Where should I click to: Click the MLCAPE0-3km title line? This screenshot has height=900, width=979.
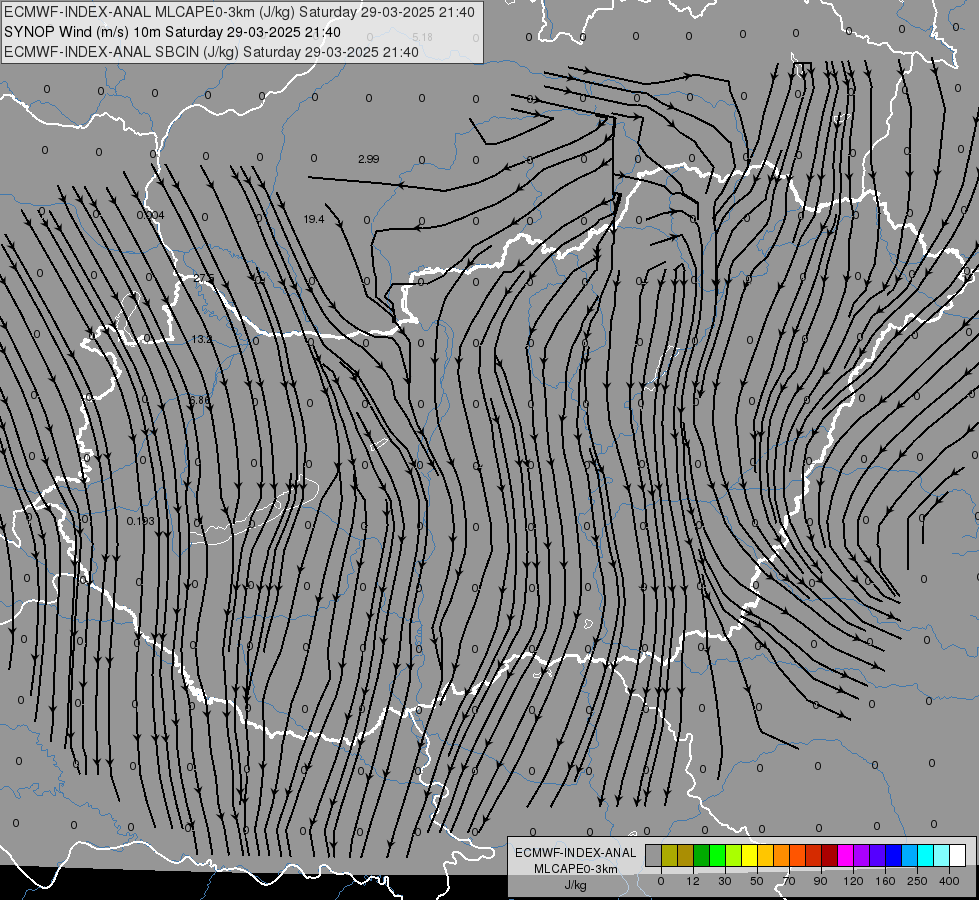point(239,12)
